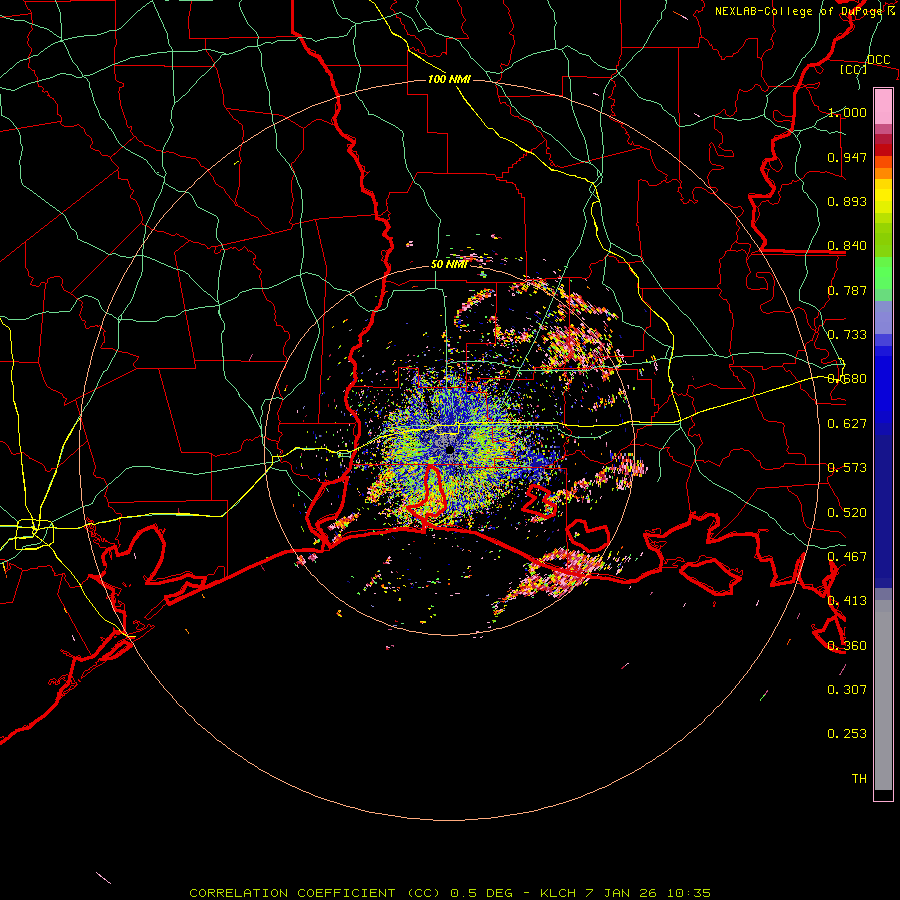
Task: Select the 0.520 scale value
Action: coord(847,513)
